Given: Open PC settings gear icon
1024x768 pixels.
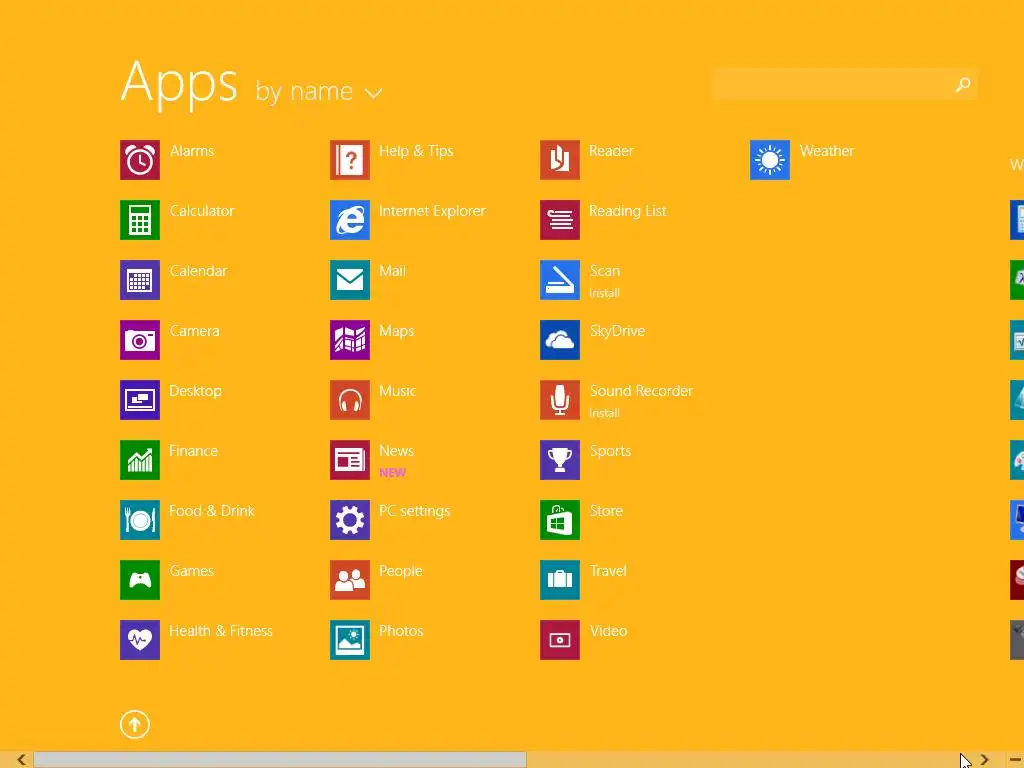Looking at the screenshot, I should [x=350, y=520].
